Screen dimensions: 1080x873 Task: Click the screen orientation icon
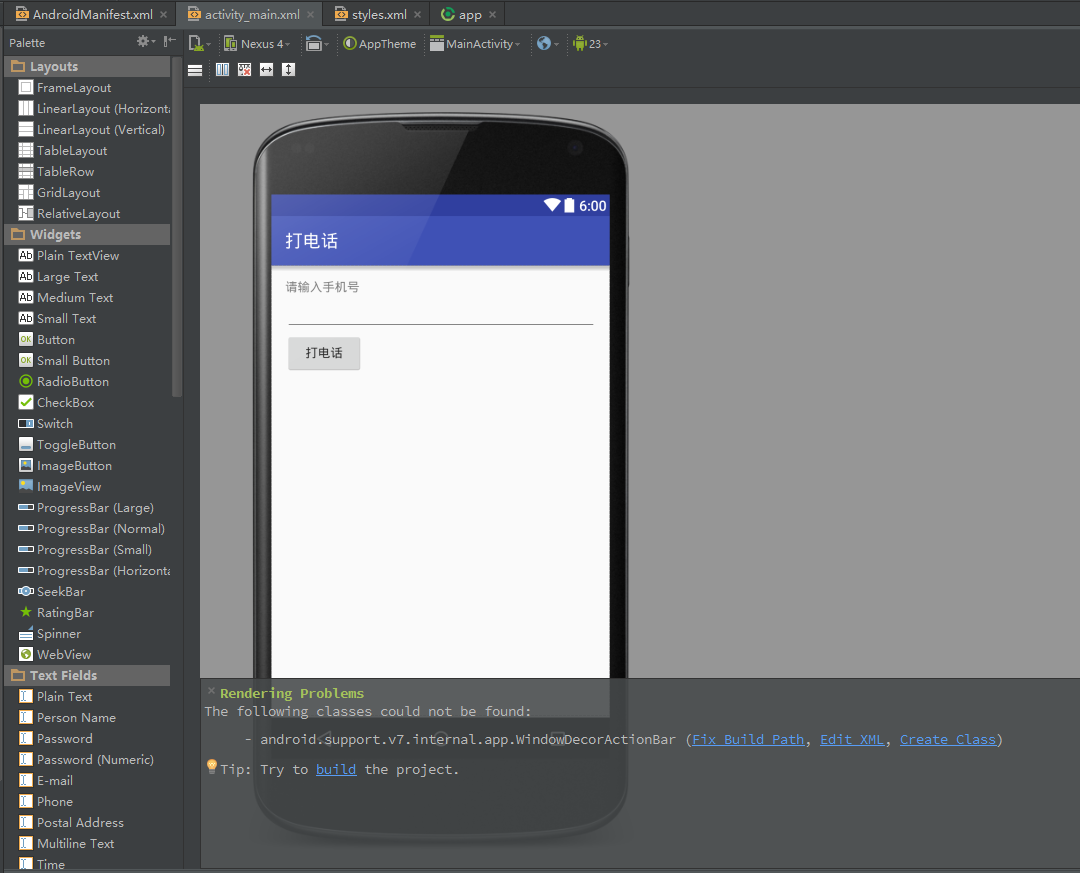316,44
